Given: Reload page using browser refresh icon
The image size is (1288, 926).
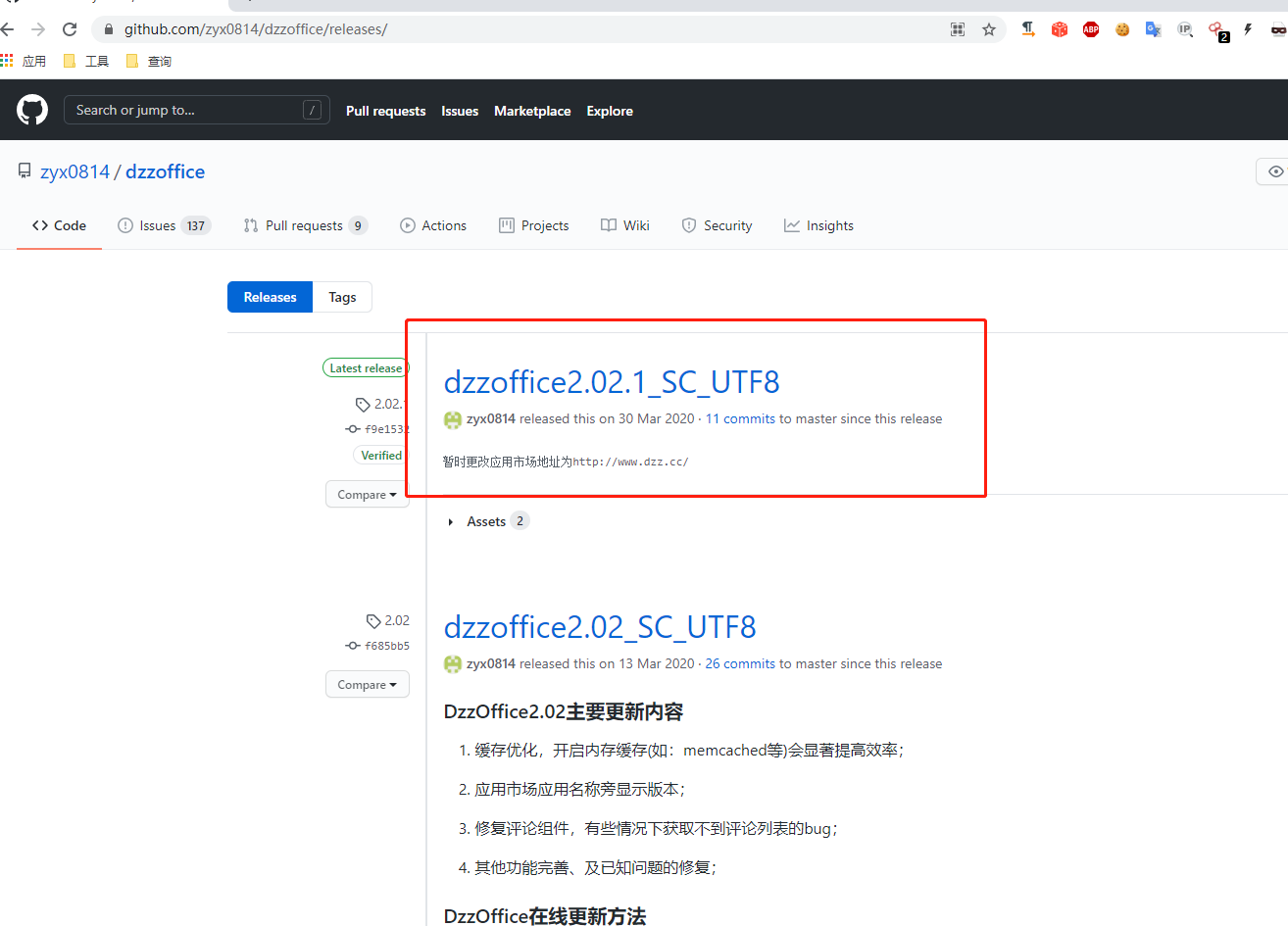Looking at the screenshot, I should click(70, 29).
